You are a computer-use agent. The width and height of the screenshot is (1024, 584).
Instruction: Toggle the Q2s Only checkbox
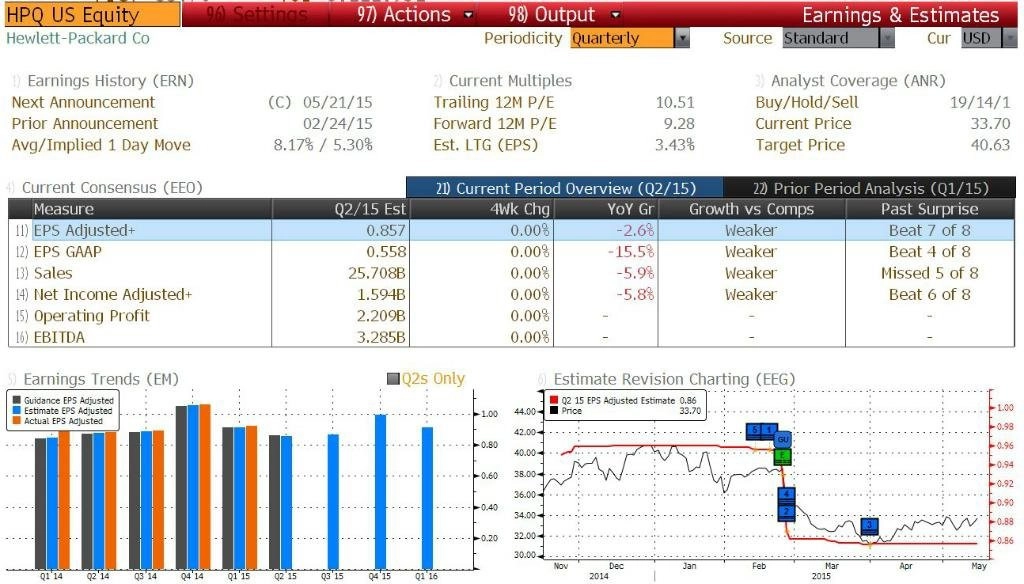[393, 379]
